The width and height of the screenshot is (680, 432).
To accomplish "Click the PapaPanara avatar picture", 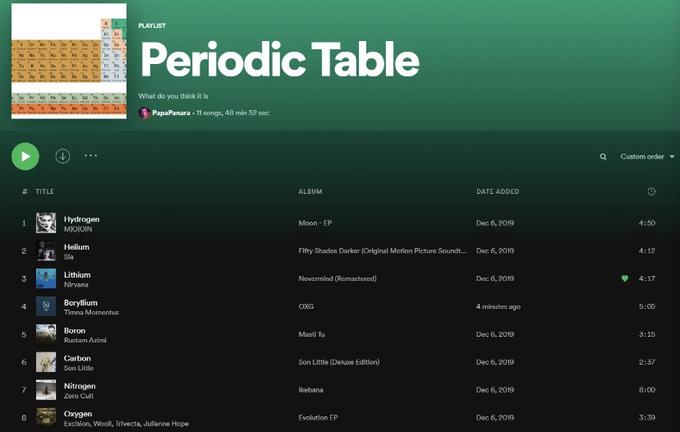I will (x=144, y=113).
